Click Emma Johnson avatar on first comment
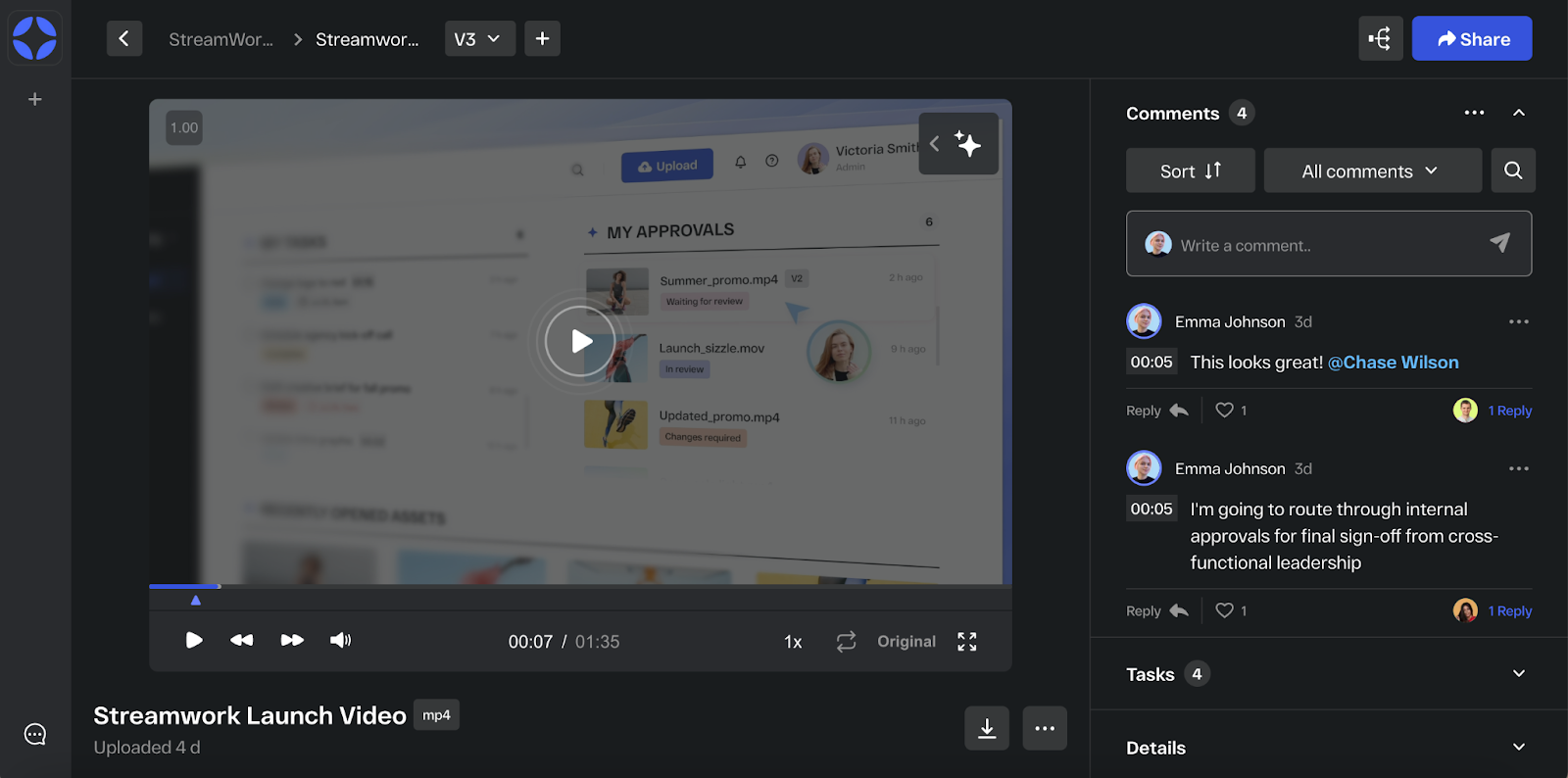The width and height of the screenshot is (1568, 778). click(x=1144, y=320)
